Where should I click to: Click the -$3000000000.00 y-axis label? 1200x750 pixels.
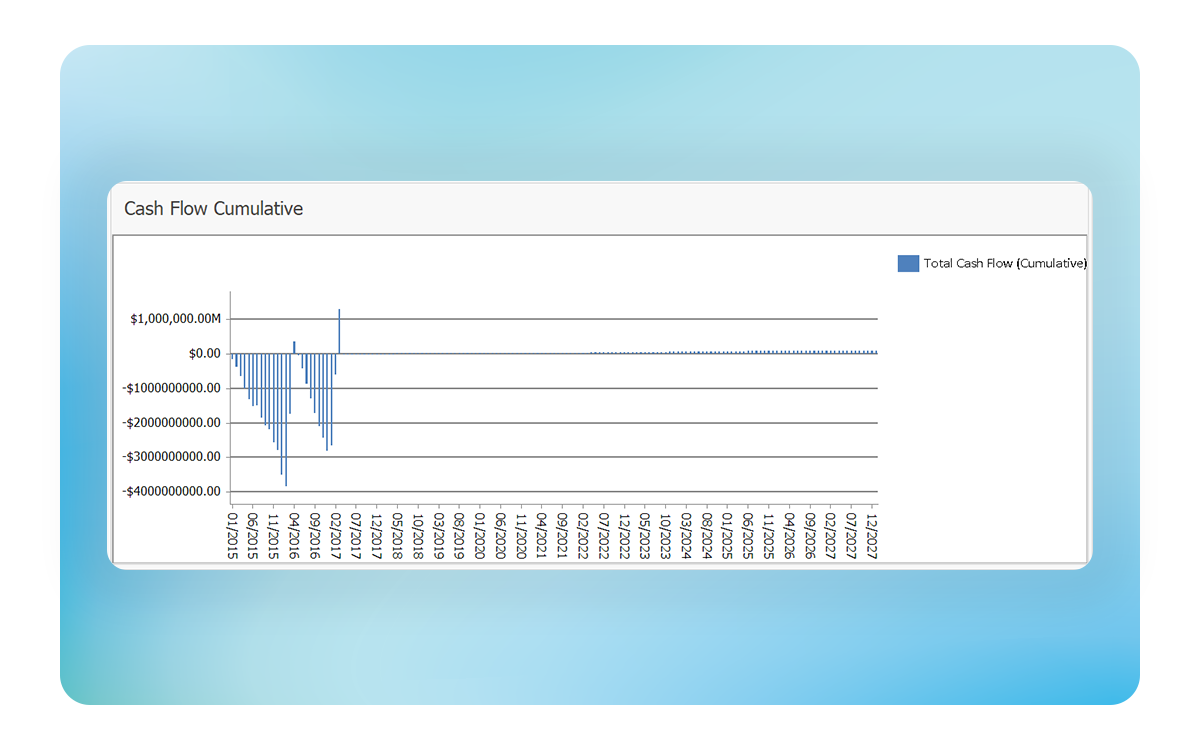click(172, 457)
